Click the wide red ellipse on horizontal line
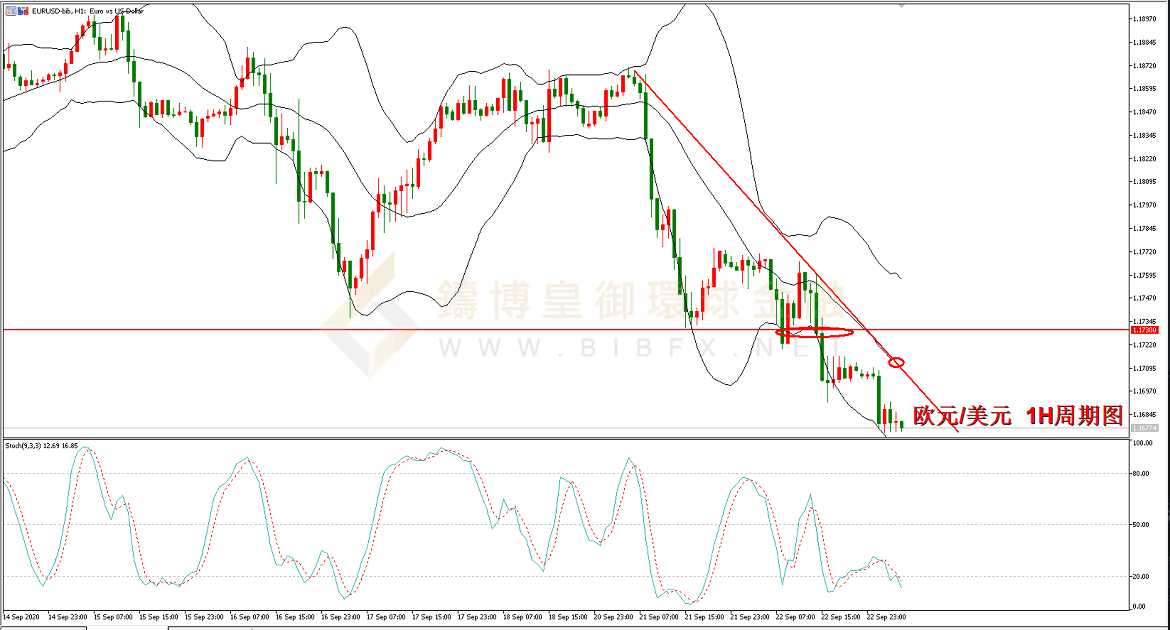The height and width of the screenshot is (630, 1170). pos(815,331)
